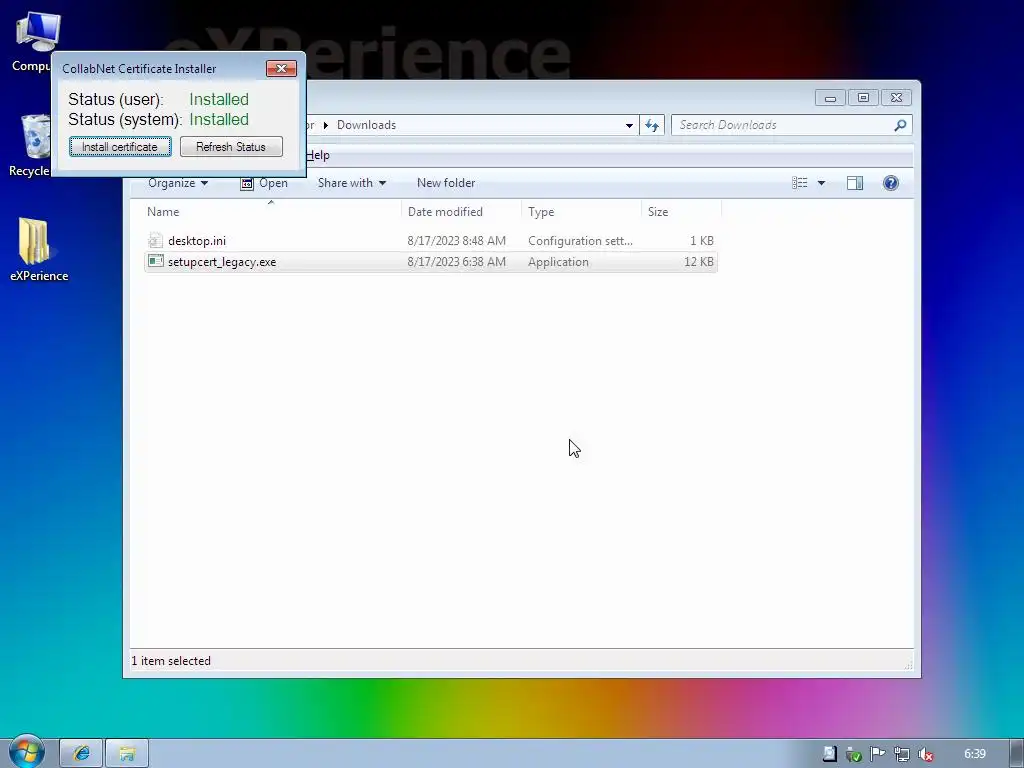1024x768 pixels.
Task: Click the green check shield tray icon
Action: point(853,754)
